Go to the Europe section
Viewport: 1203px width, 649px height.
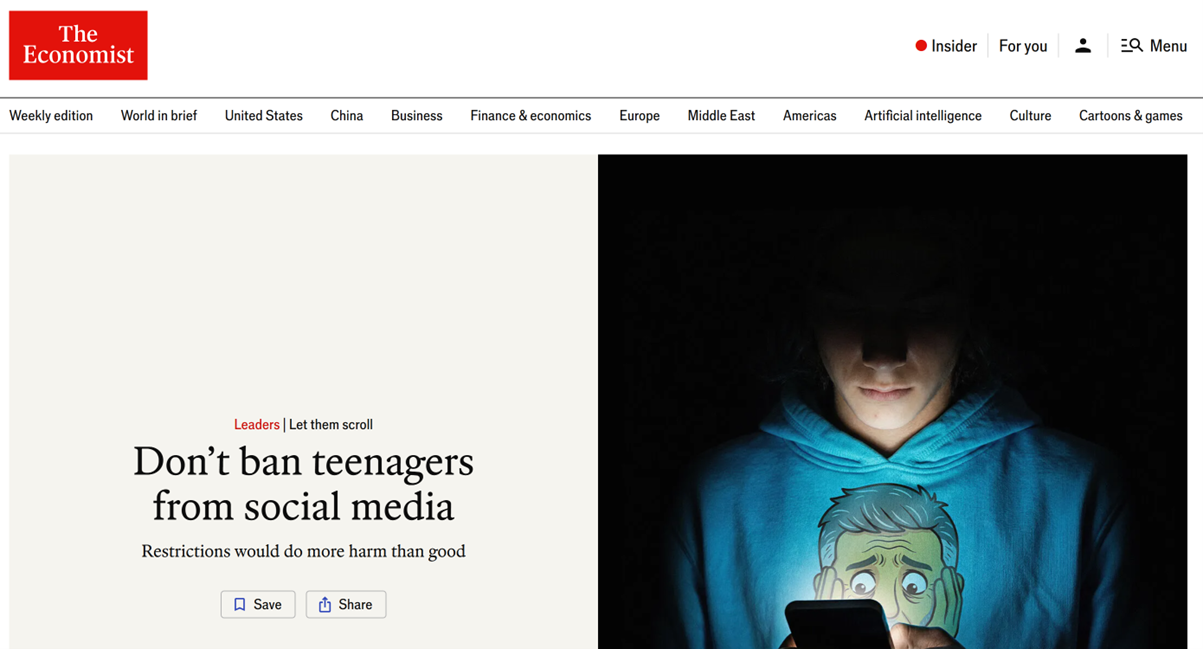(639, 116)
